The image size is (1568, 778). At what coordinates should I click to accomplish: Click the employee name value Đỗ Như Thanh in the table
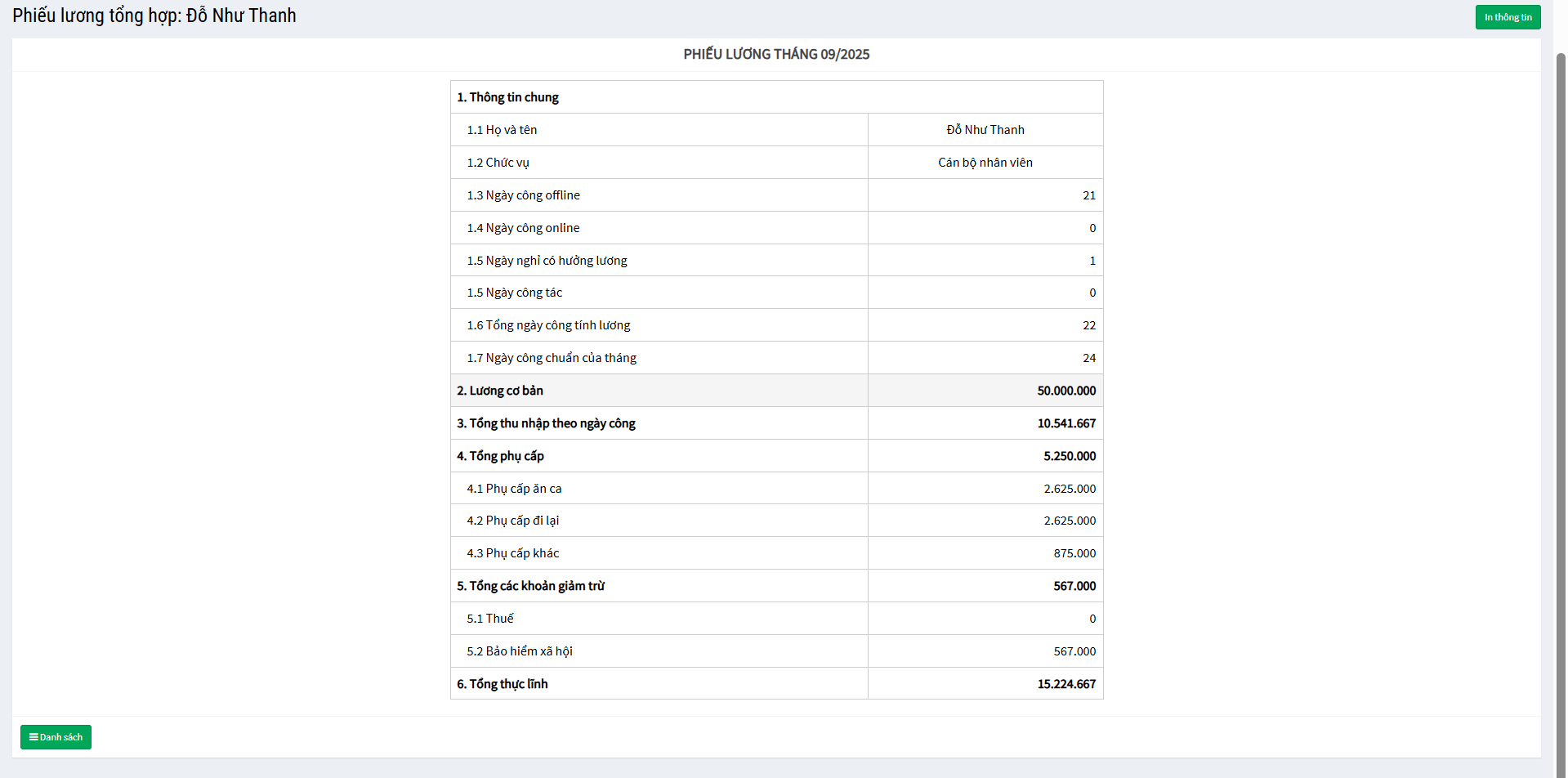click(985, 130)
